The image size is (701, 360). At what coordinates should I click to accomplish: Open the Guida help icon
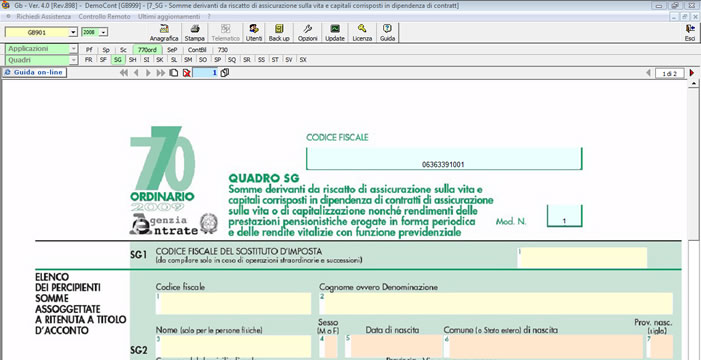pyautogui.click(x=387, y=33)
